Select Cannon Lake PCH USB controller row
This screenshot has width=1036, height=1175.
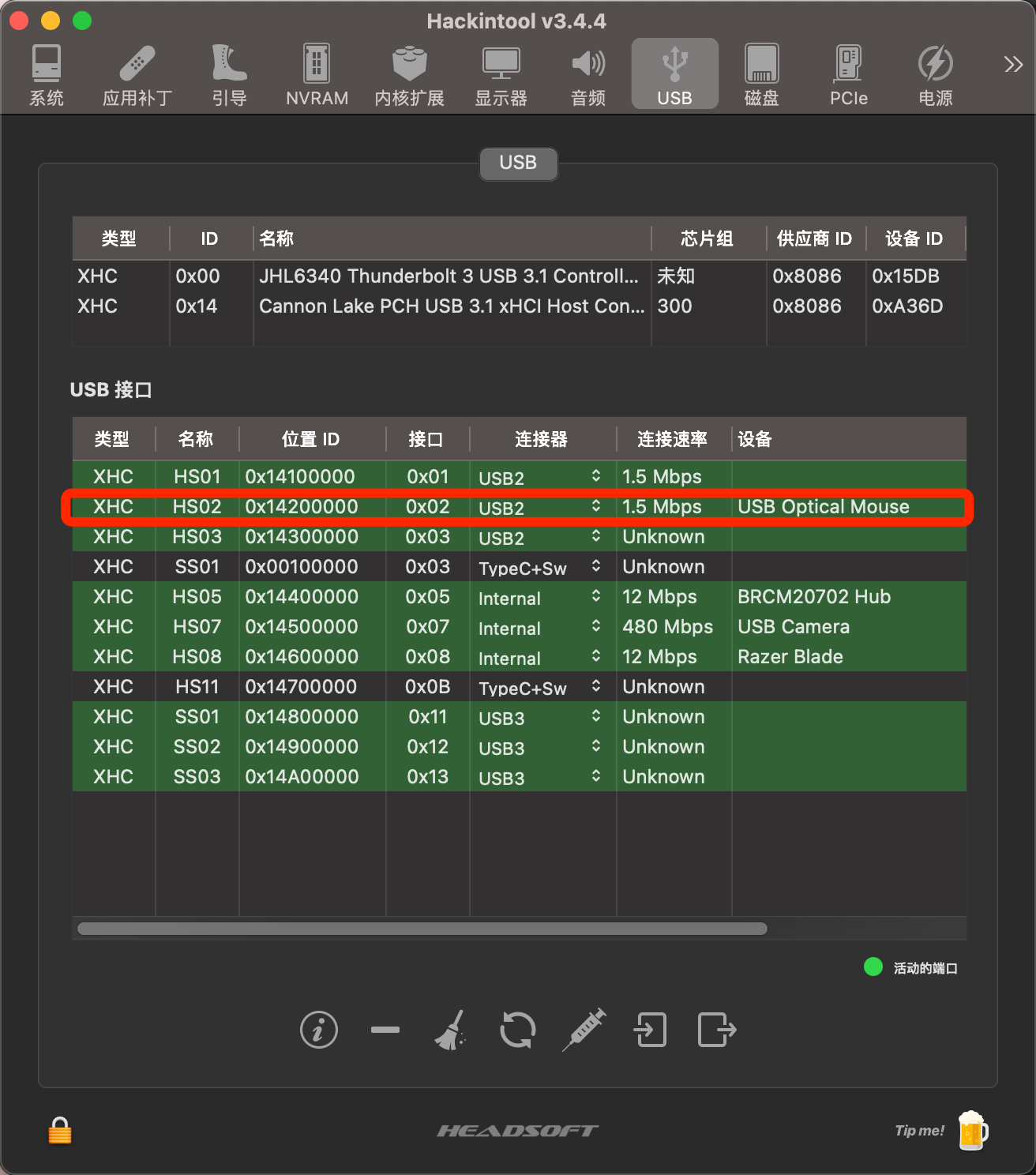[x=519, y=306]
